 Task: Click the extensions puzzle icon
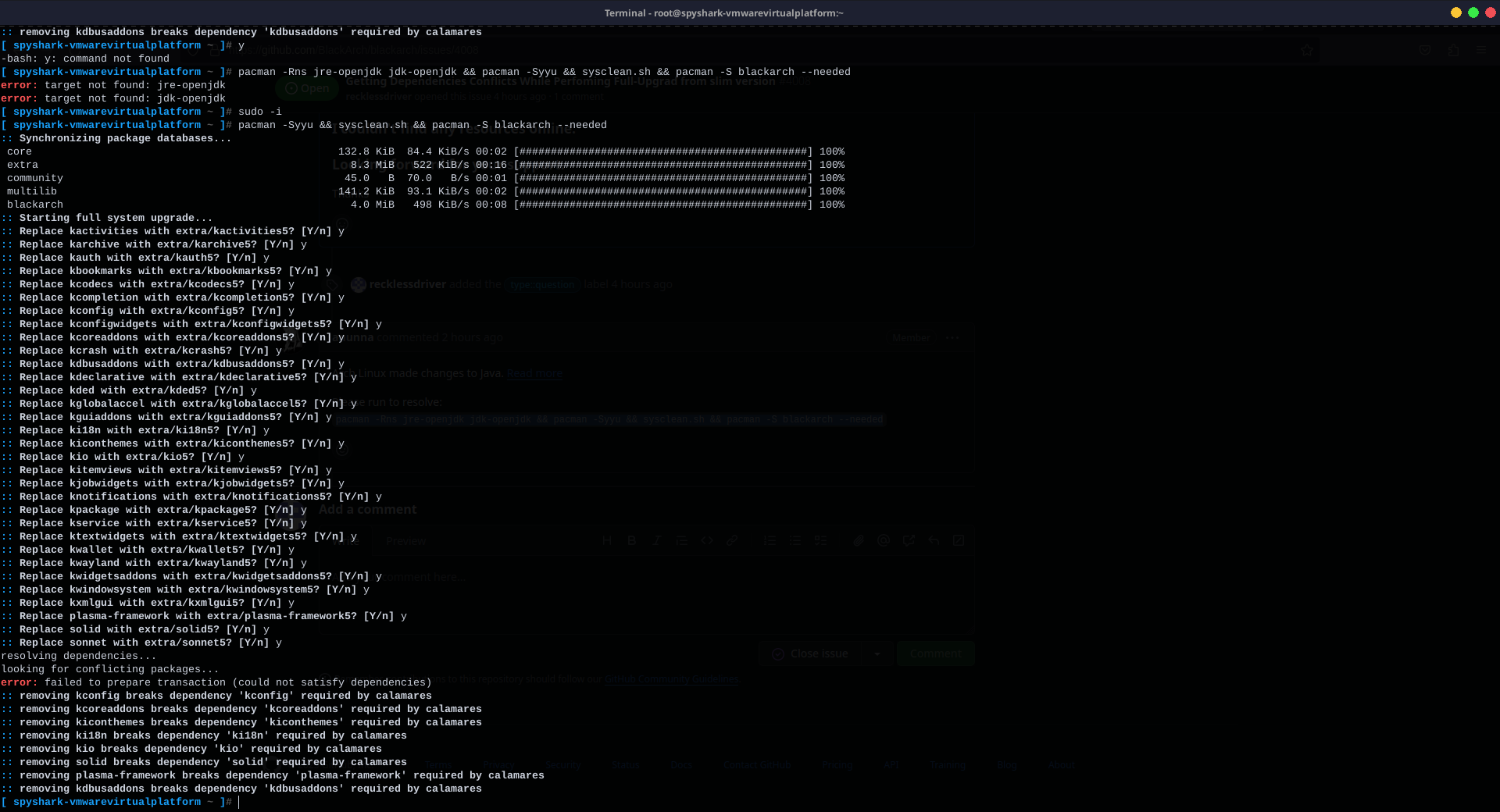pyautogui.click(x=1455, y=50)
